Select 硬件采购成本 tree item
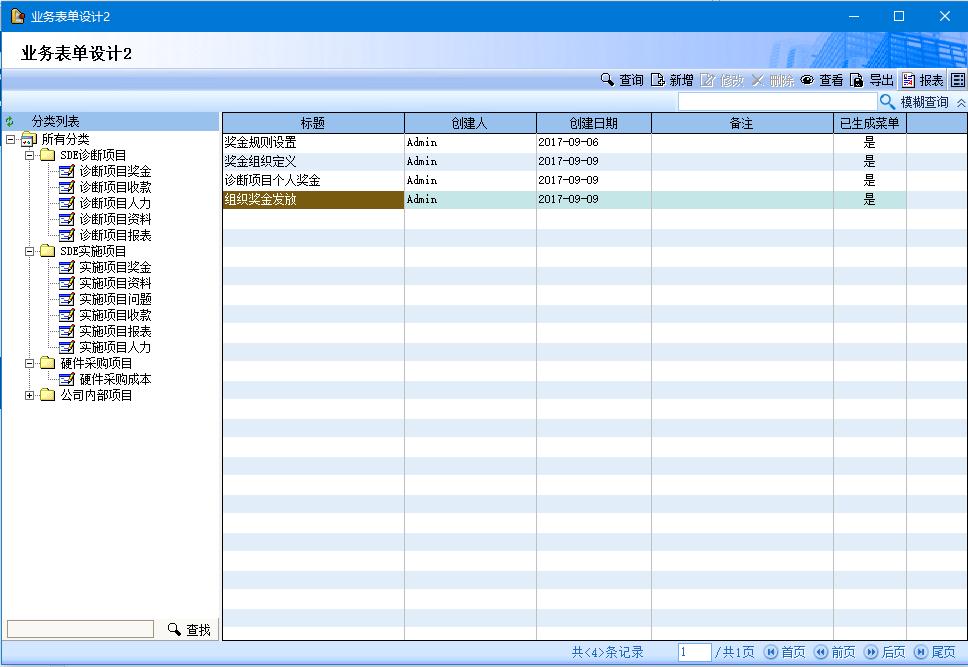The width and height of the screenshot is (968, 667). (115, 379)
